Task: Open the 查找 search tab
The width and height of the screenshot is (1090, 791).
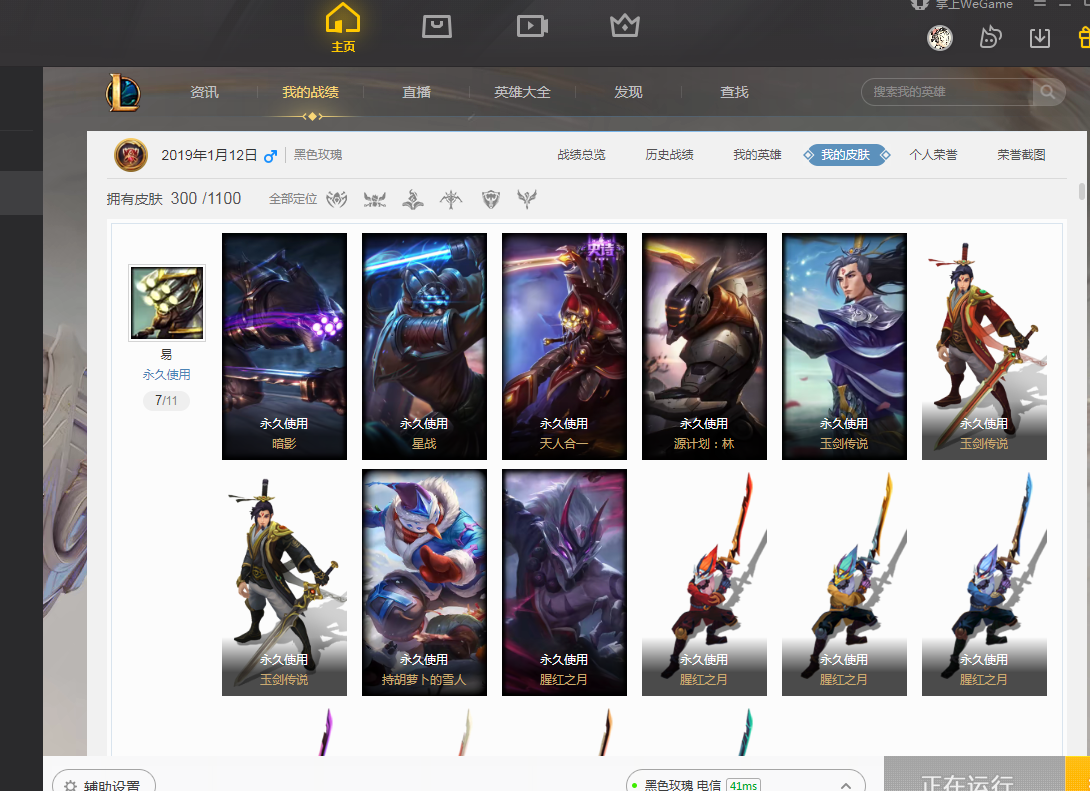Action: click(x=734, y=92)
